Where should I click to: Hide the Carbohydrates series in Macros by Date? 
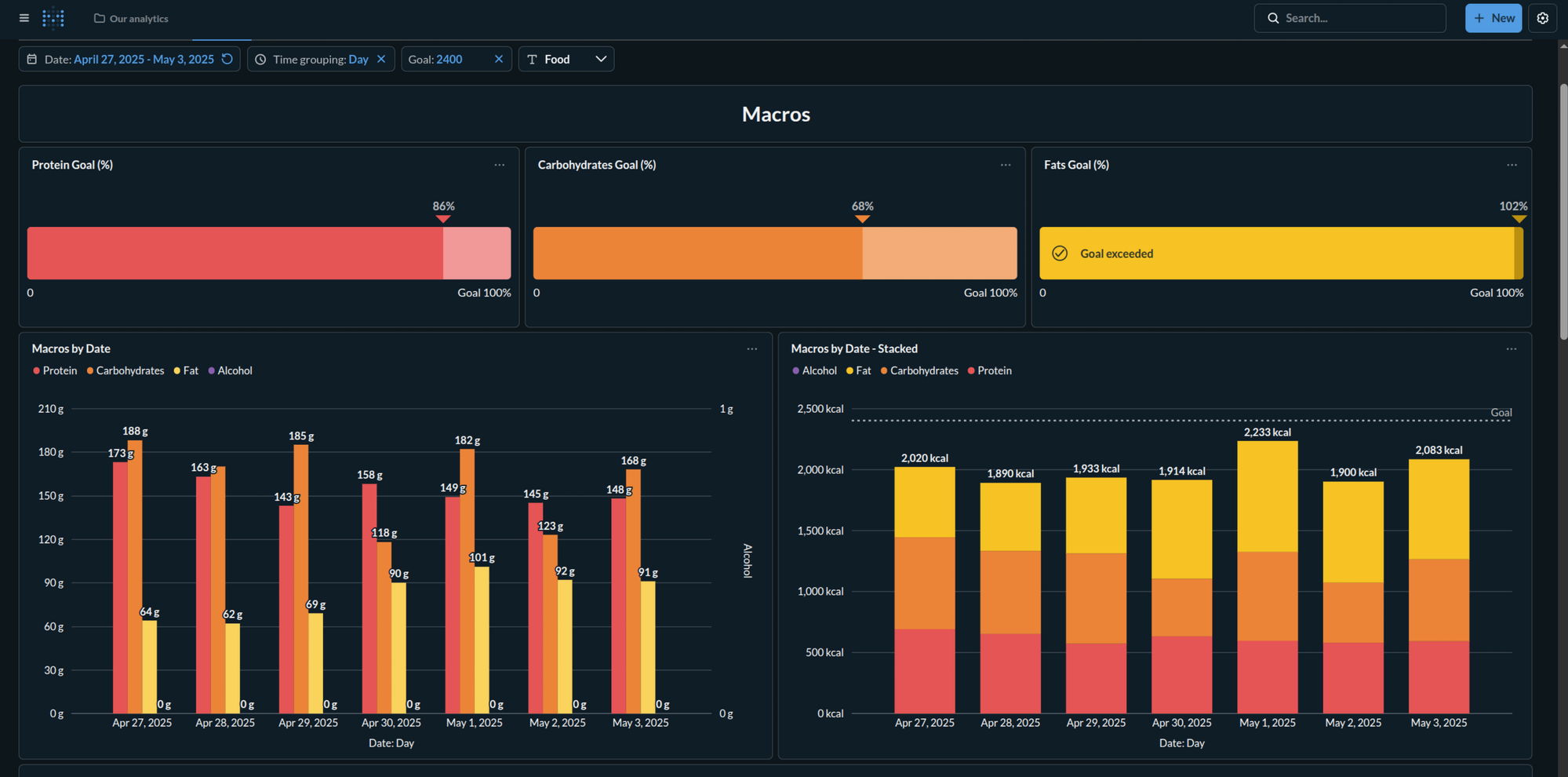126,370
